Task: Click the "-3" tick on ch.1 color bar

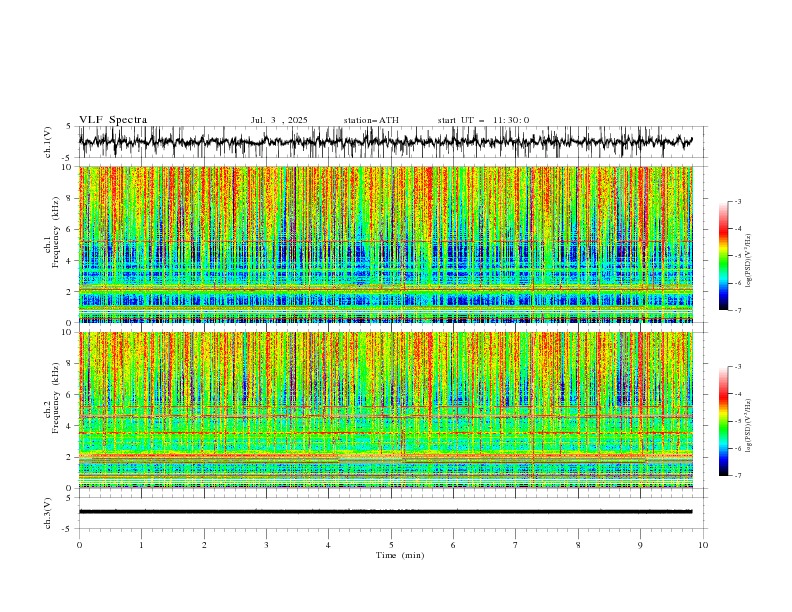Action: [x=737, y=201]
